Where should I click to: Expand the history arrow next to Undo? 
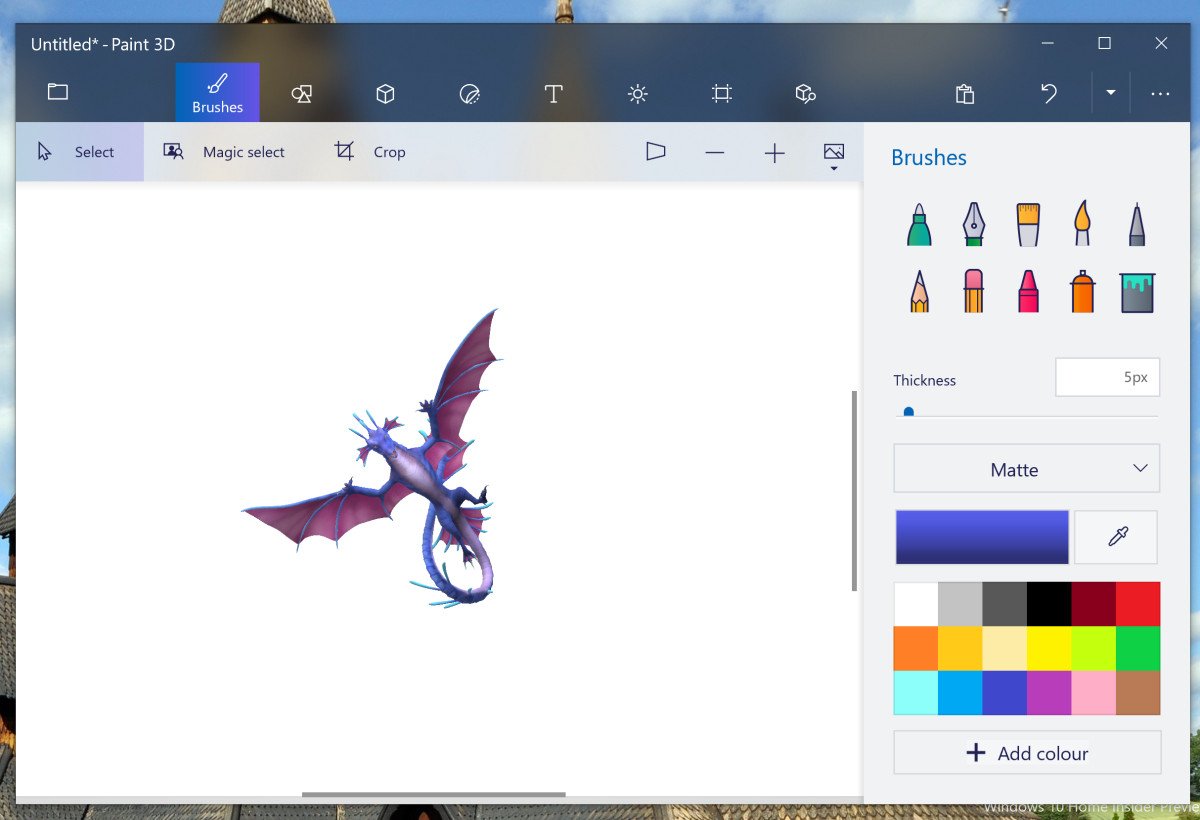pyautogui.click(x=1110, y=93)
